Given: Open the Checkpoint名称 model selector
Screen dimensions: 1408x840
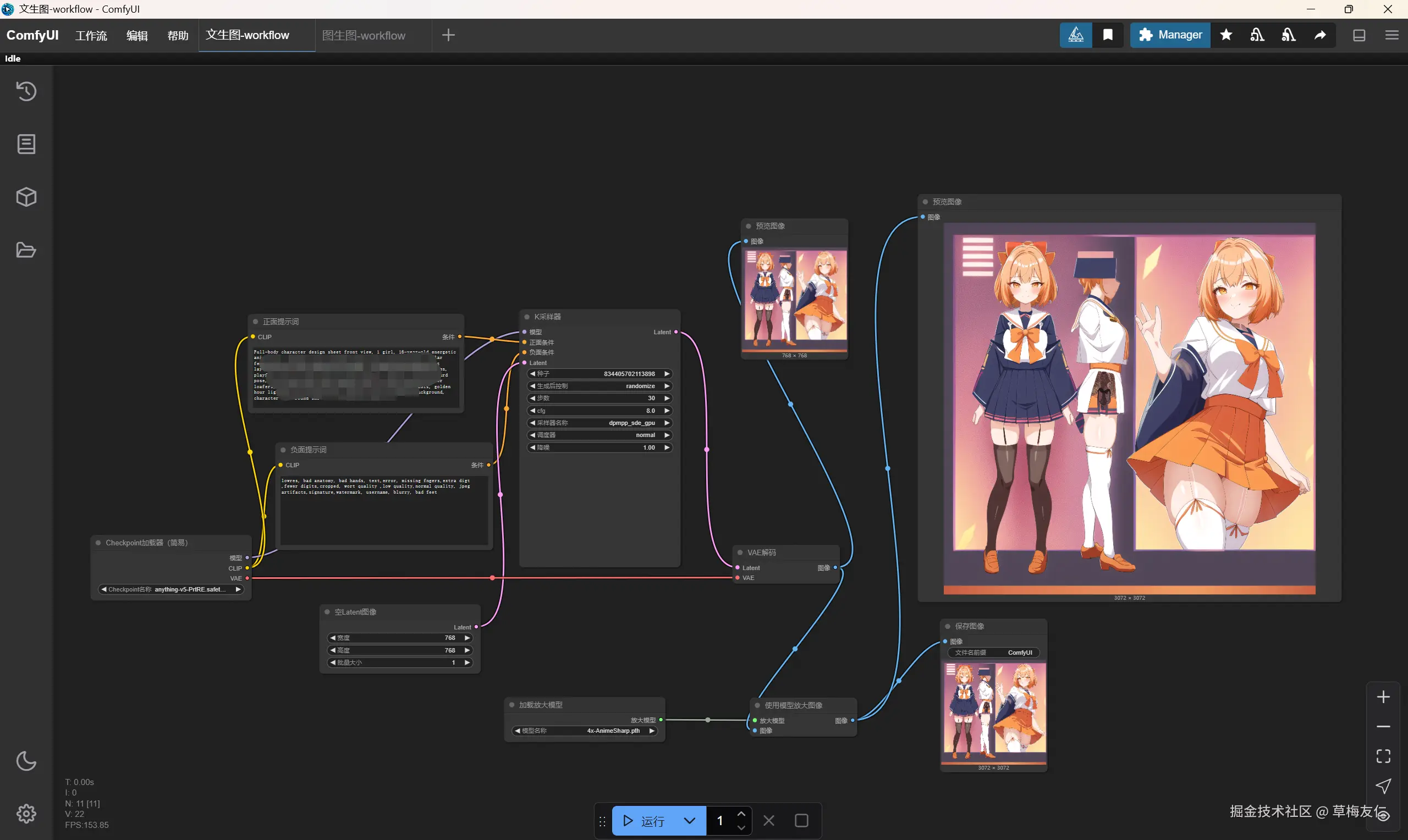Looking at the screenshot, I should [x=170, y=589].
